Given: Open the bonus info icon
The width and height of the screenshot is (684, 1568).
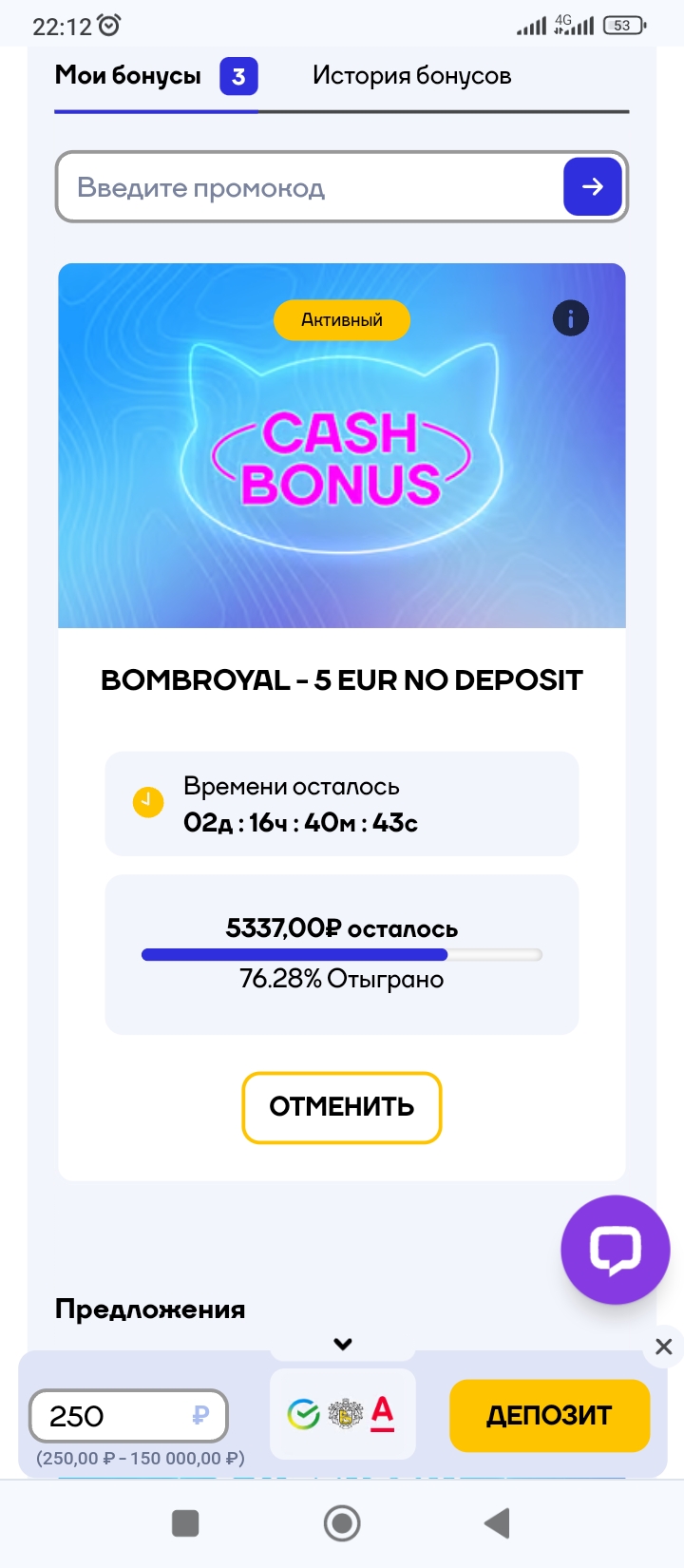Looking at the screenshot, I should pyautogui.click(x=570, y=318).
